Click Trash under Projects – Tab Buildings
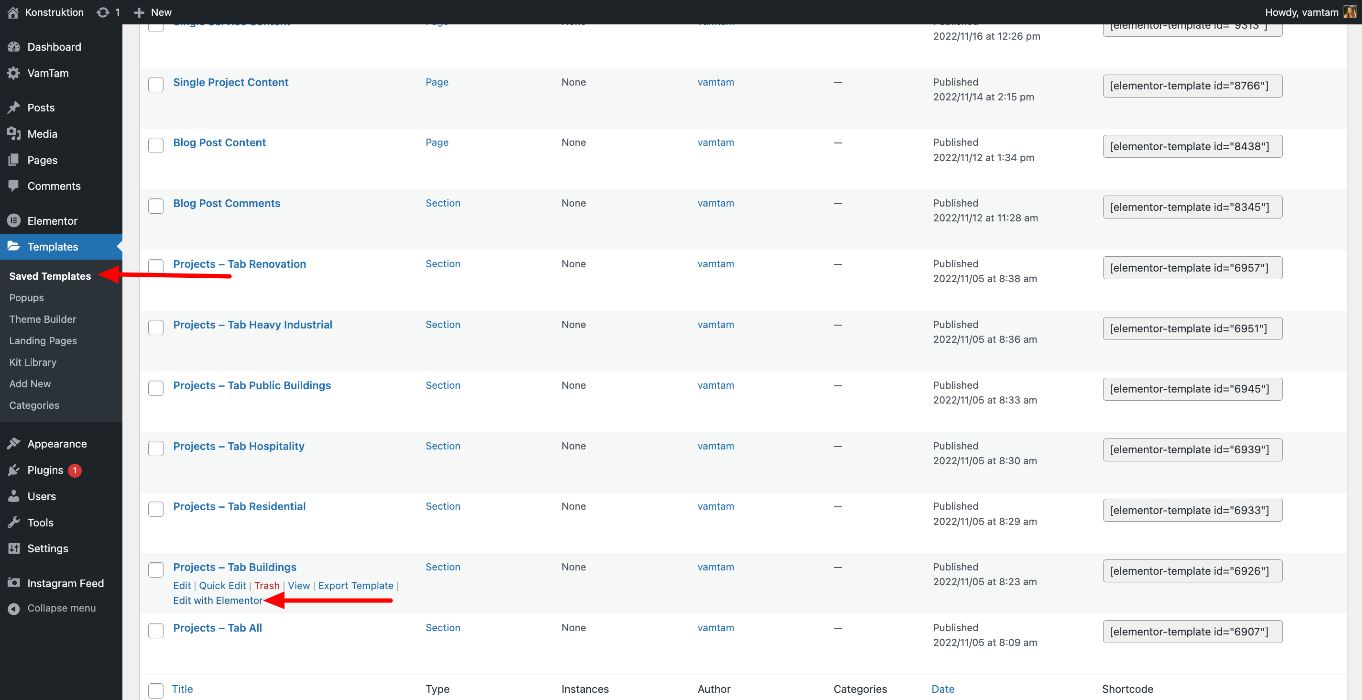The image size is (1362, 700). click(x=267, y=586)
